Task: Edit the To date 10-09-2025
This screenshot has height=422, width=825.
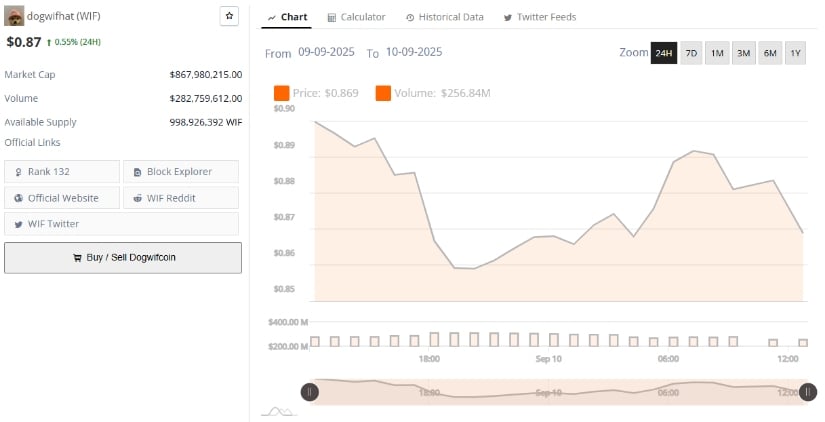Action: 414,52
